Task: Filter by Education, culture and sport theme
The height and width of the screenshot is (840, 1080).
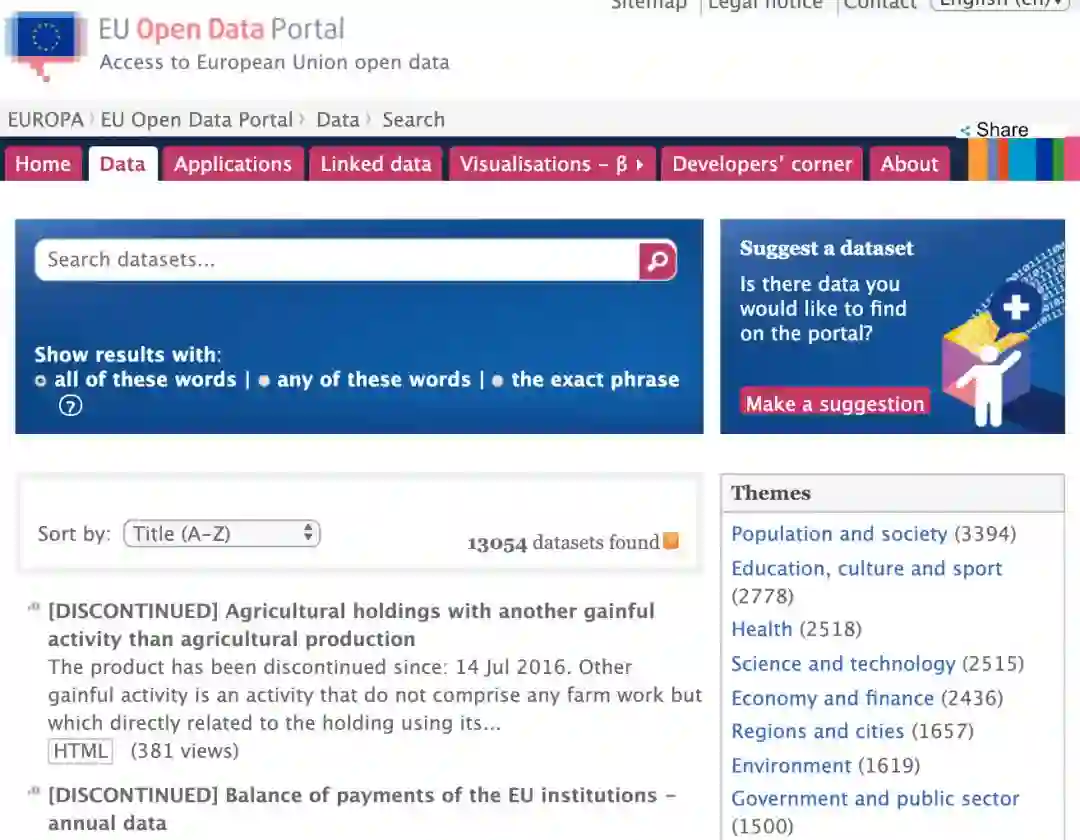Action: 866,569
